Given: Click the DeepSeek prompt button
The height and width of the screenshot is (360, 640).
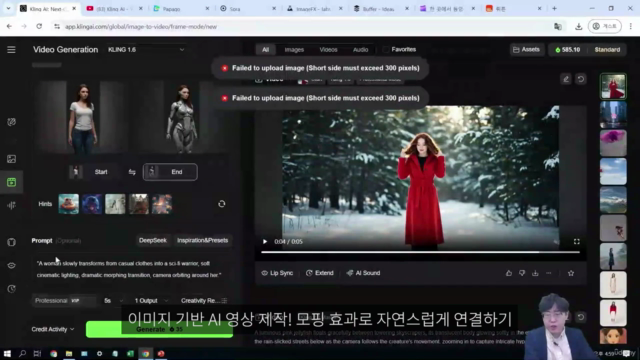Looking at the screenshot, I should [153, 240].
